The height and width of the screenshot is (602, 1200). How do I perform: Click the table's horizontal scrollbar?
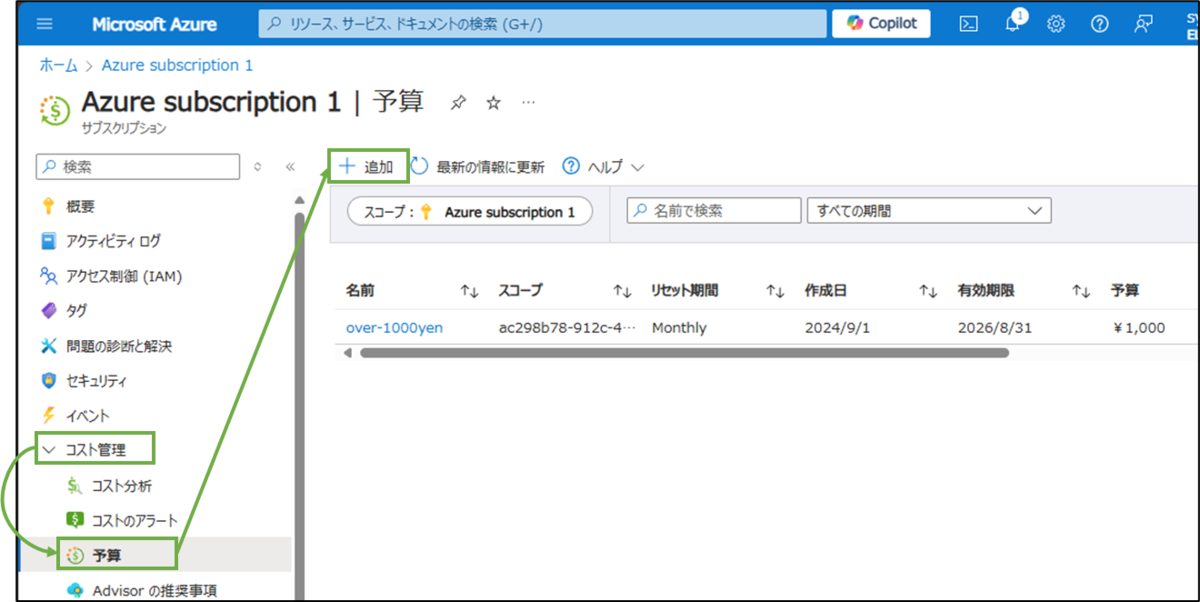684,352
